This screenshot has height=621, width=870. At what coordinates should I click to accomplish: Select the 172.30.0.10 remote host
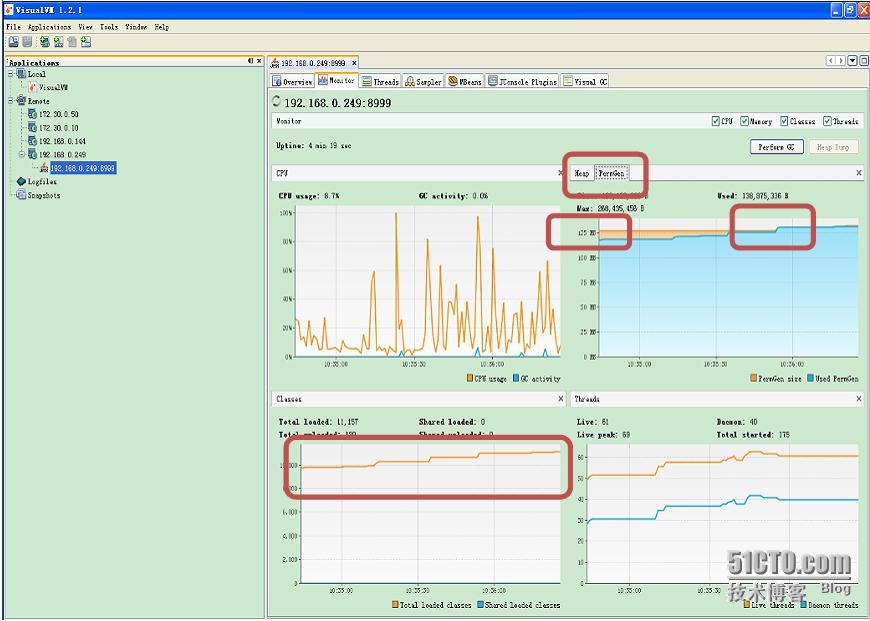point(58,128)
